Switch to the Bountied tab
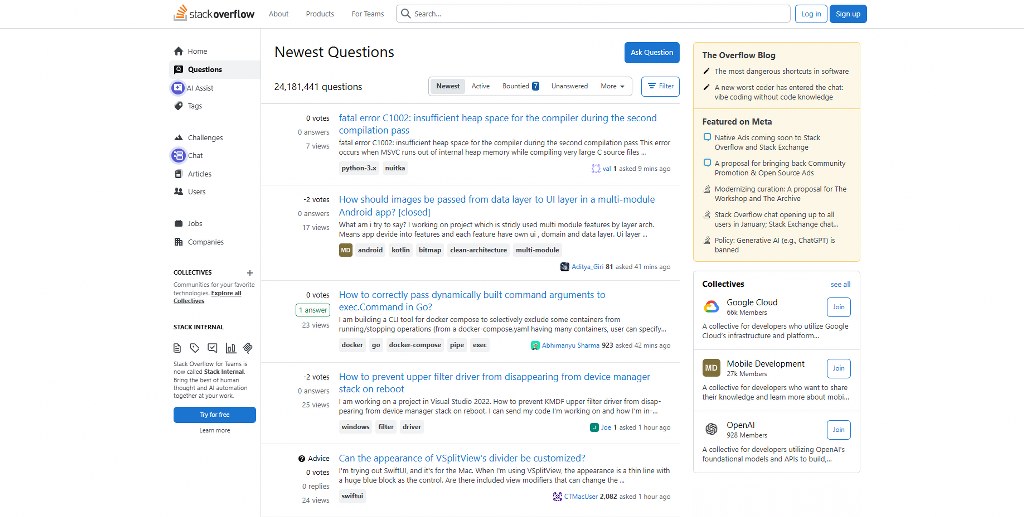1024x517 pixels. coord(520,86)
